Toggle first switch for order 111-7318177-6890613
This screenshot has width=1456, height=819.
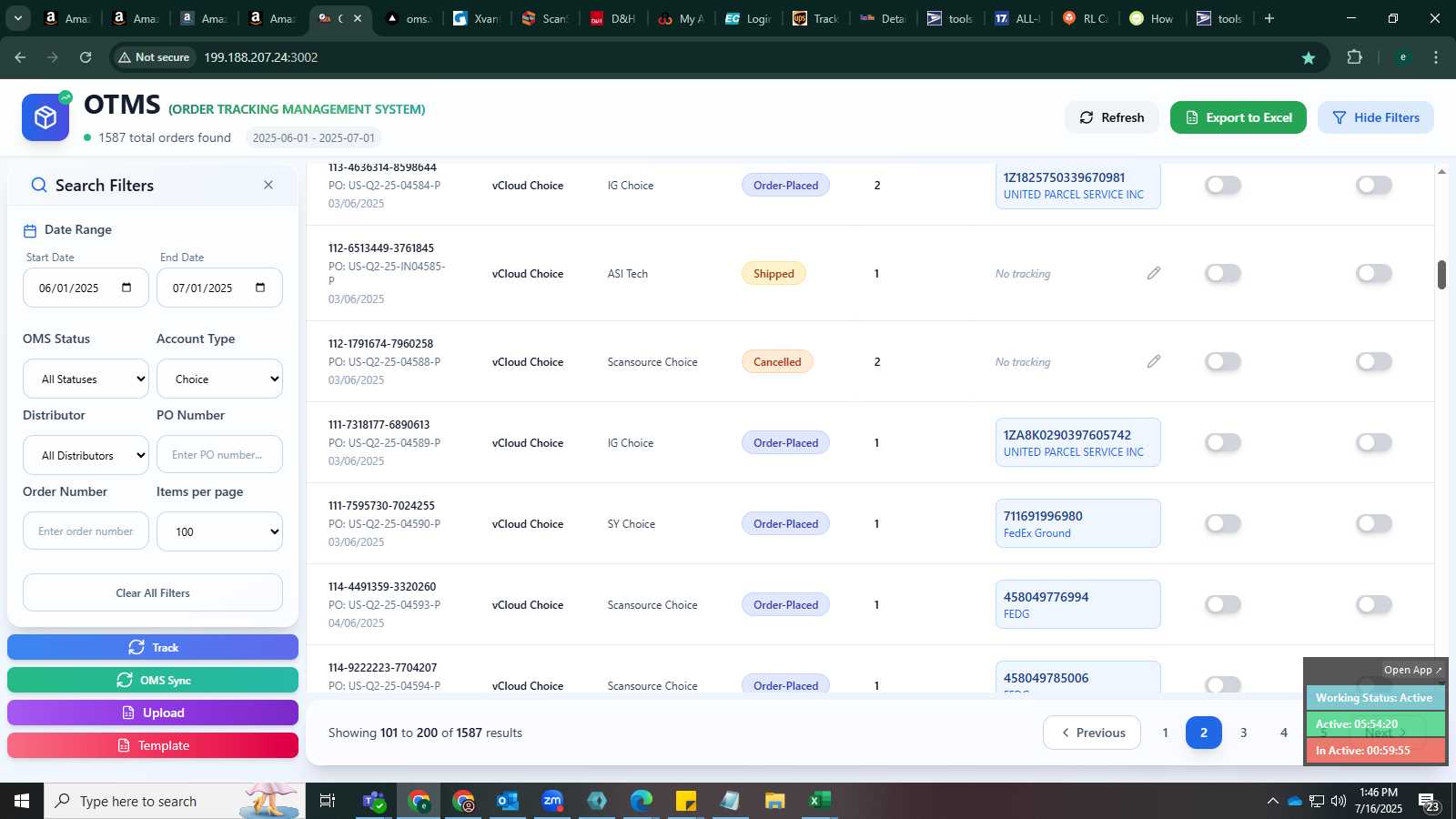(x=1223, y=442)
